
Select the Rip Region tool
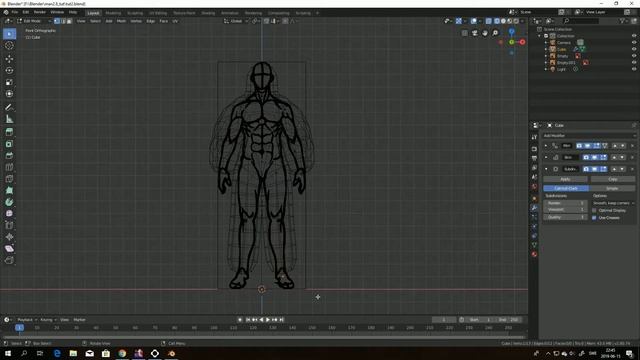[x=9, y=260]
